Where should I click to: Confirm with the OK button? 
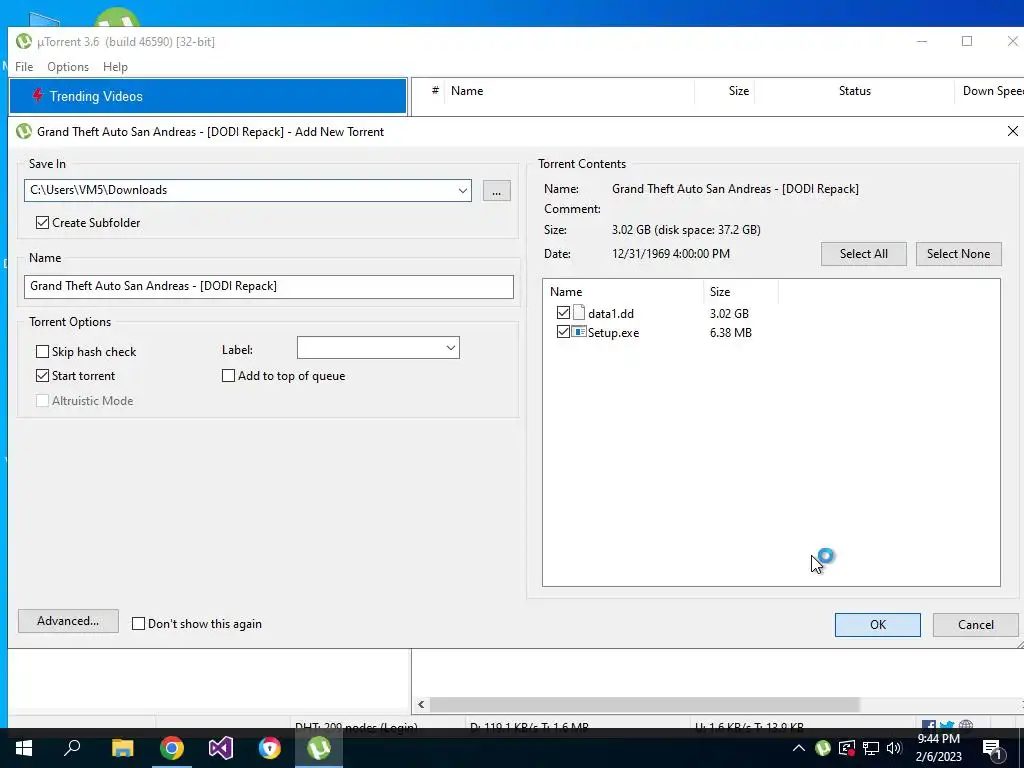(x=878, y=625)
